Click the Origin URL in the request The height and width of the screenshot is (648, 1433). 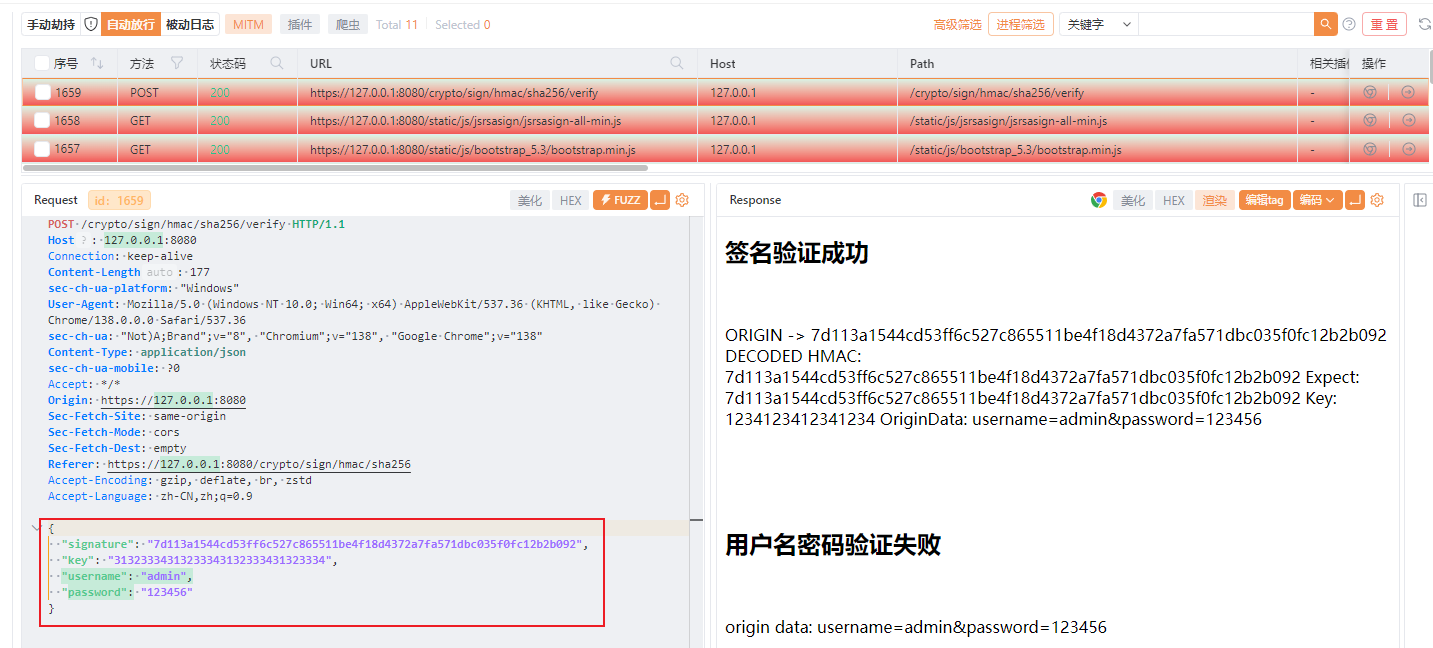[173, 400]
